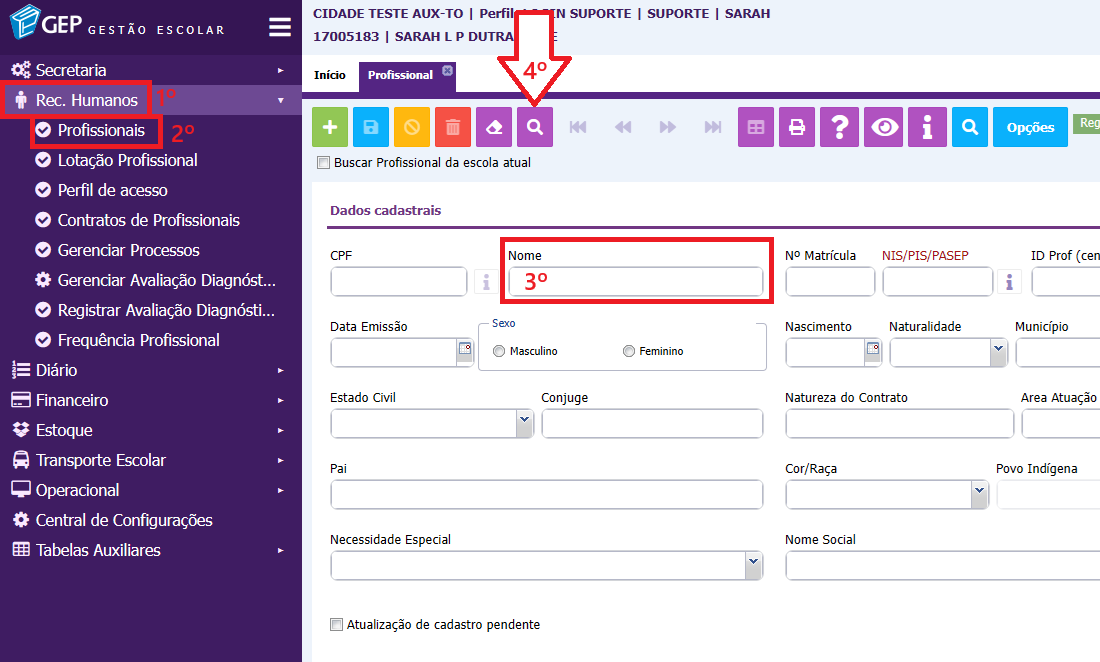Select the Masculino radio button
Screen dimensions: 1100x662
coord(499,351)
